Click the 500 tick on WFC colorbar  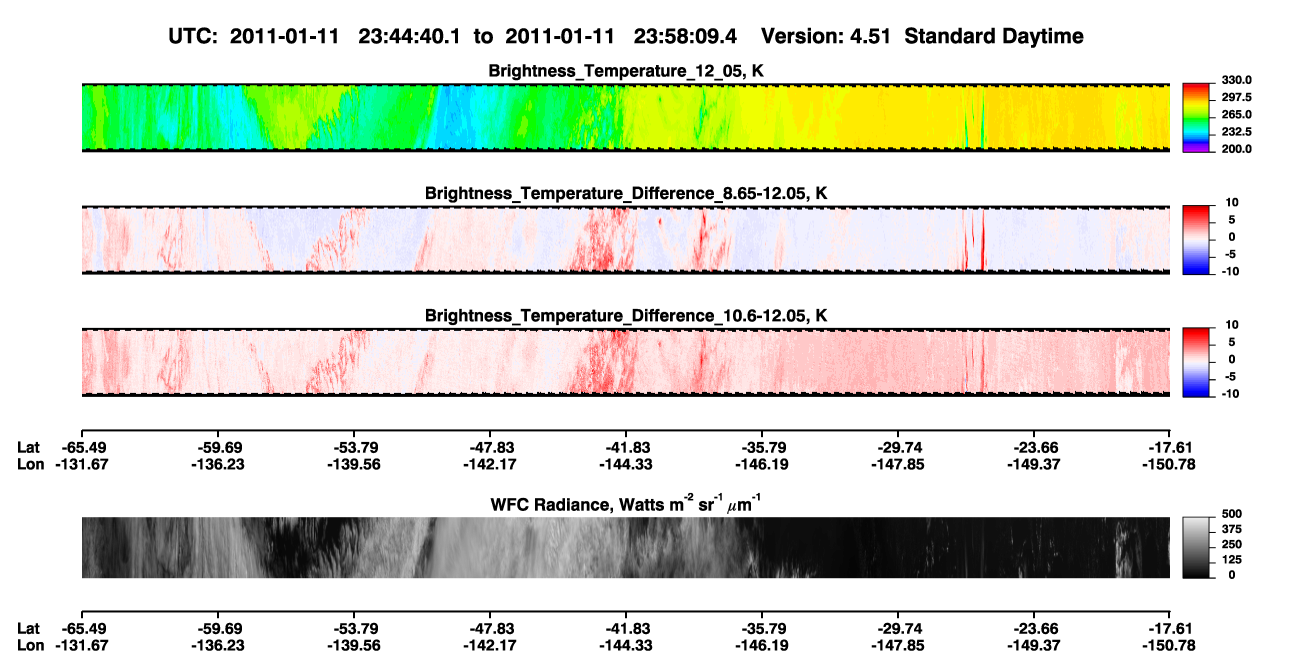click(x=1230, y=513)
